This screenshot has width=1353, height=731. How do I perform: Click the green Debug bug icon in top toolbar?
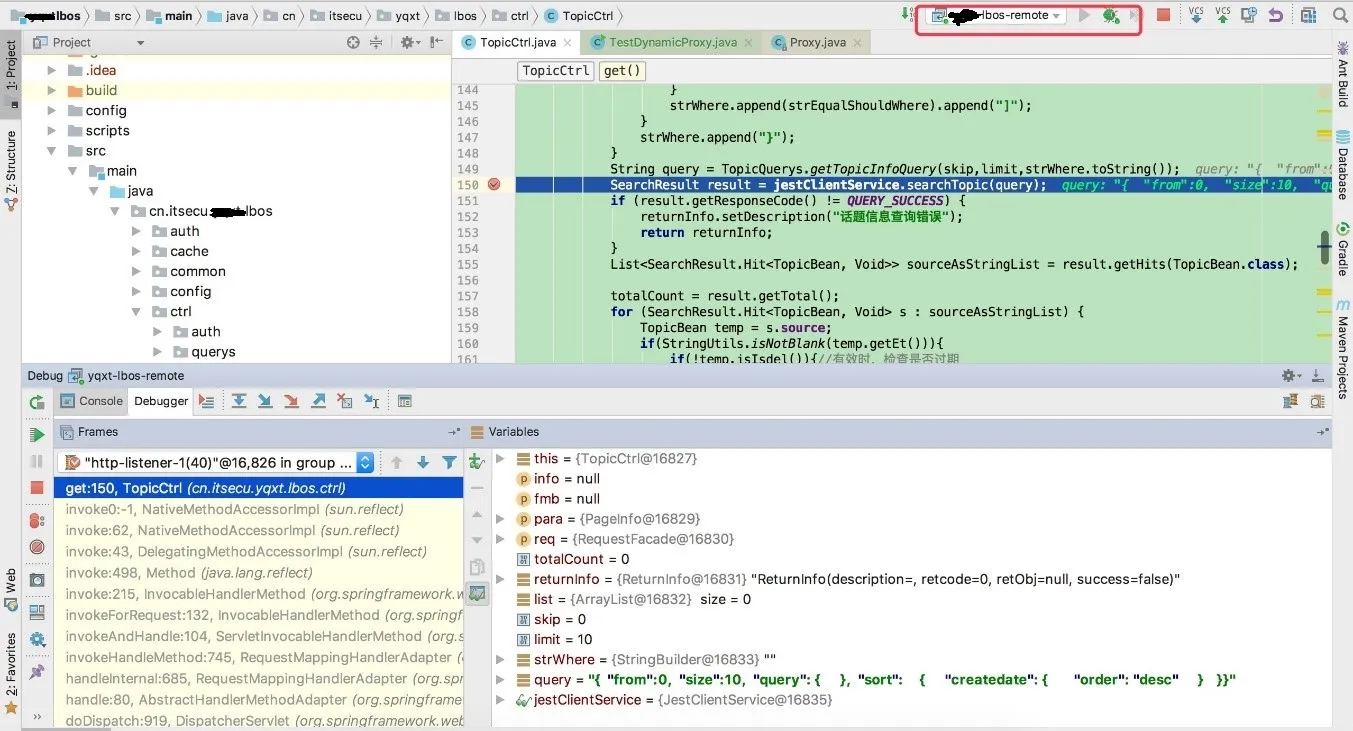pos(1111,15)
